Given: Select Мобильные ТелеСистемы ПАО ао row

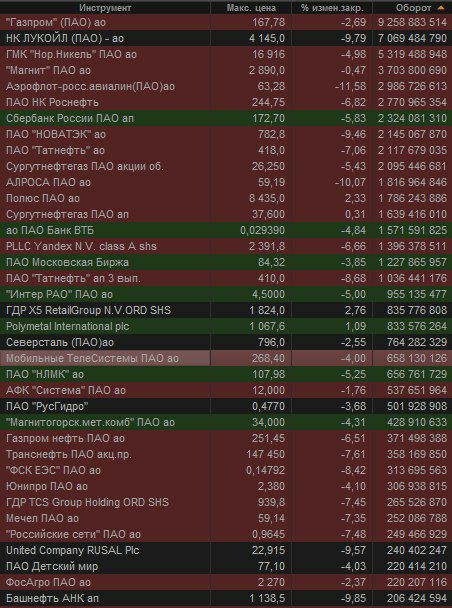Looking at the screenshot, I should click(x=226, y=358).
